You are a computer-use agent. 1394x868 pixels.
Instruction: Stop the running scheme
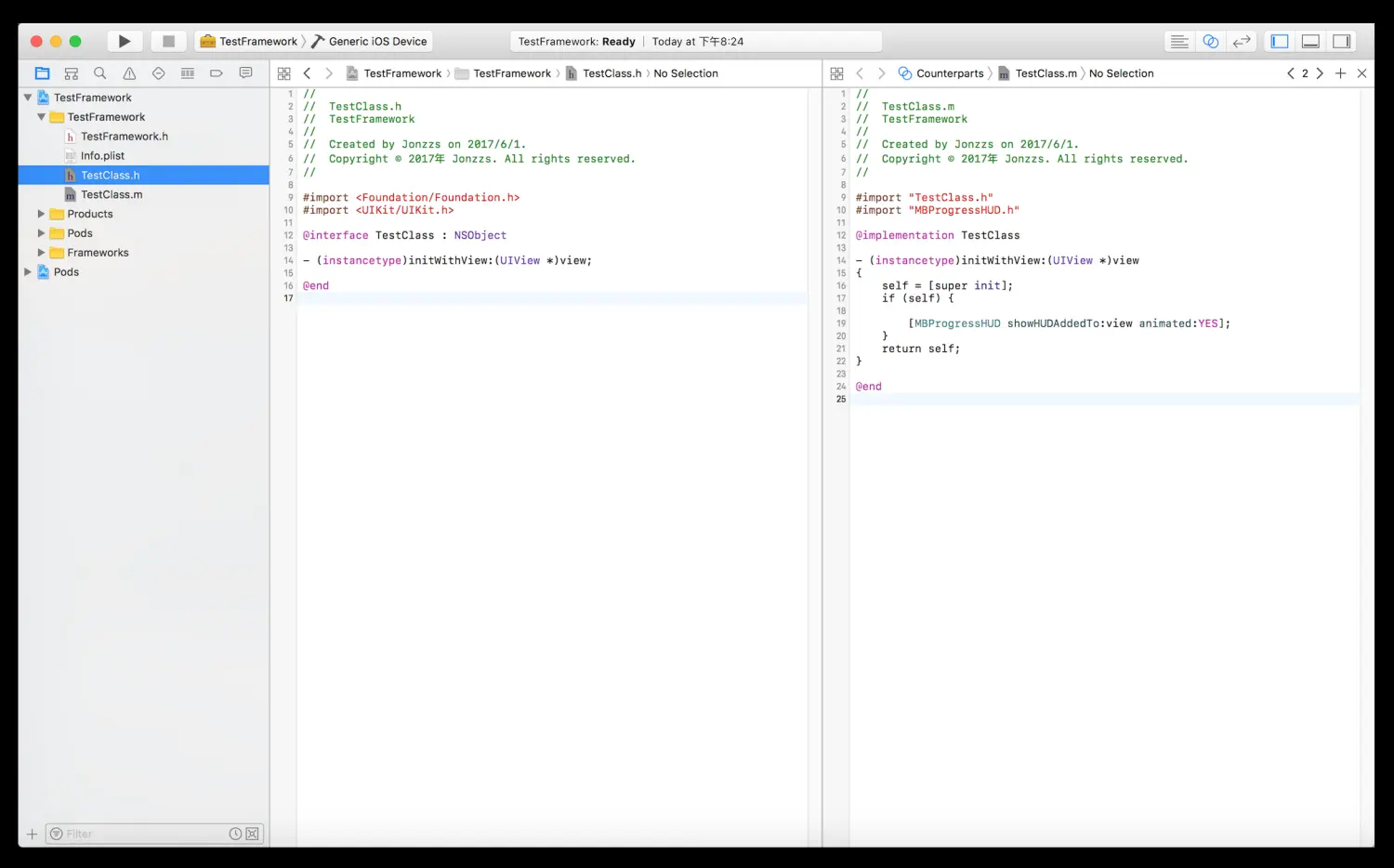pyautogui.click(x=168, y=41)
